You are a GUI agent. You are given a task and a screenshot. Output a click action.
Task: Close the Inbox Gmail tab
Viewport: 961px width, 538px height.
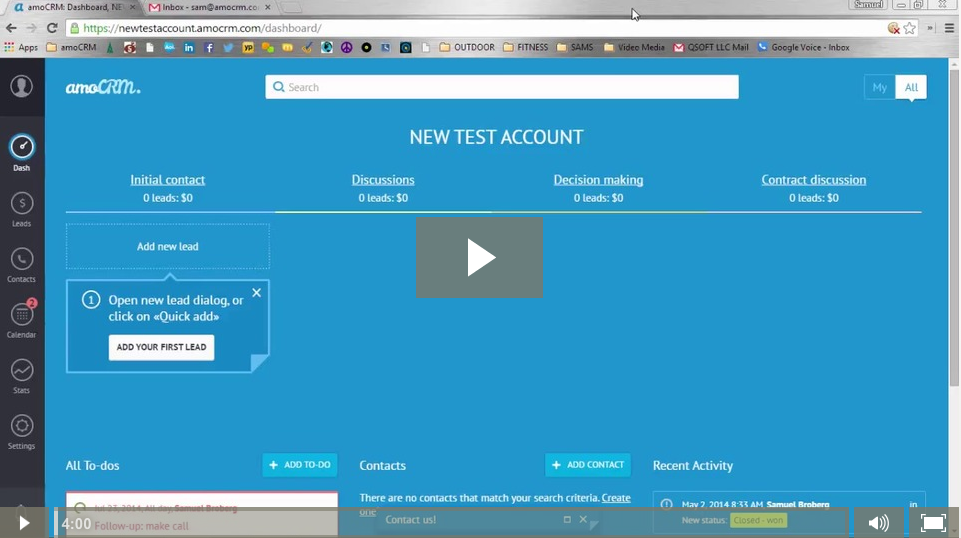coord(268,7)
